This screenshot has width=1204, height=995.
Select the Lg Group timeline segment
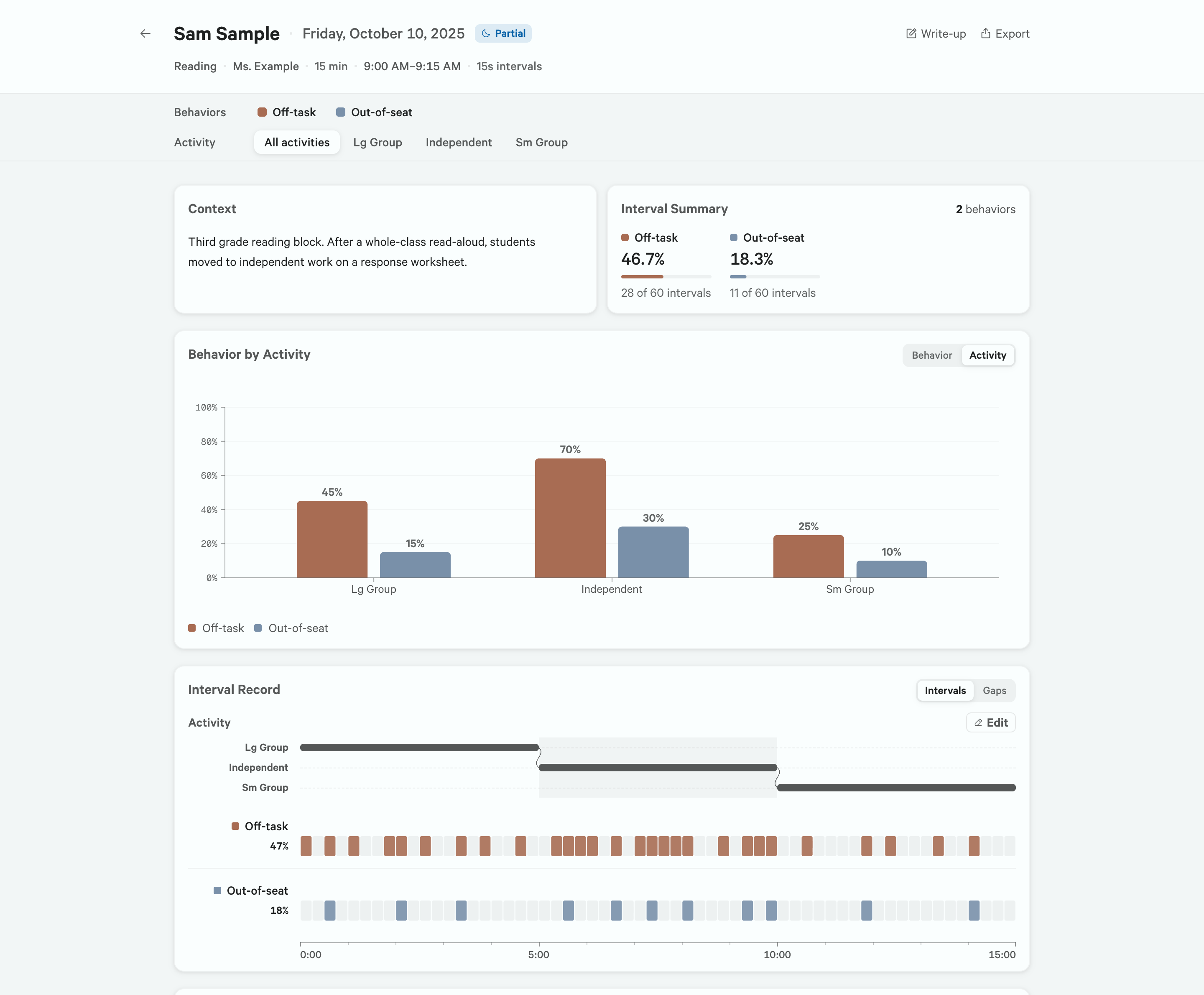(x=419, y=748)
